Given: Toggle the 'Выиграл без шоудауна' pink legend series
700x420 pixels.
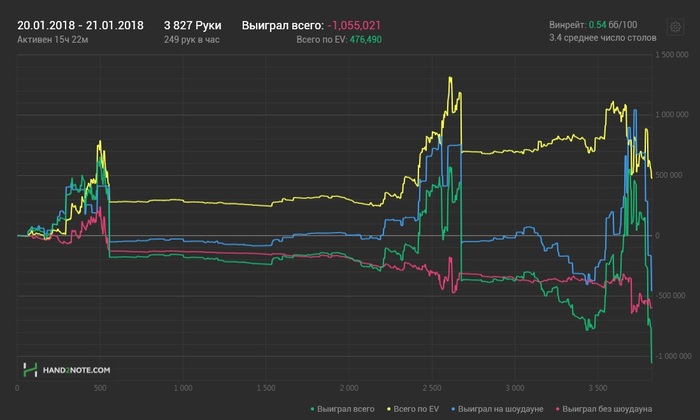Looking at the screenshot, I should [x=604, y=409].
